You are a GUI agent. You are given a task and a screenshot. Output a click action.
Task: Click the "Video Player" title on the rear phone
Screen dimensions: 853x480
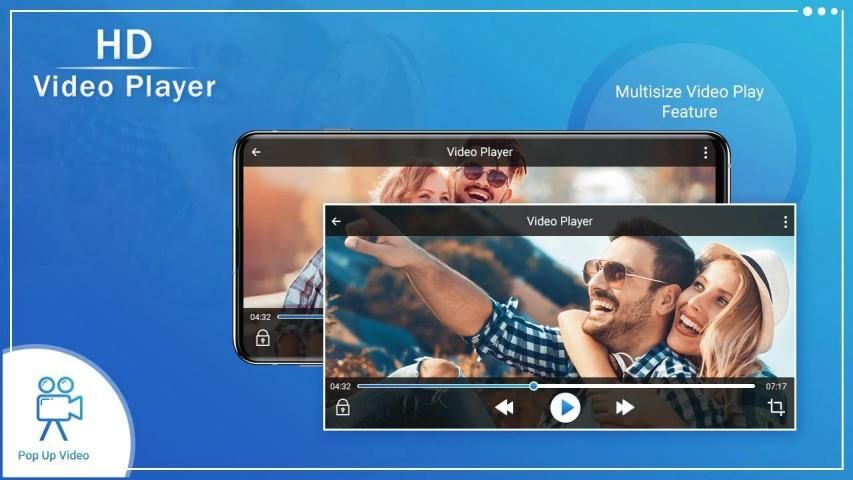tap(479, 153)
